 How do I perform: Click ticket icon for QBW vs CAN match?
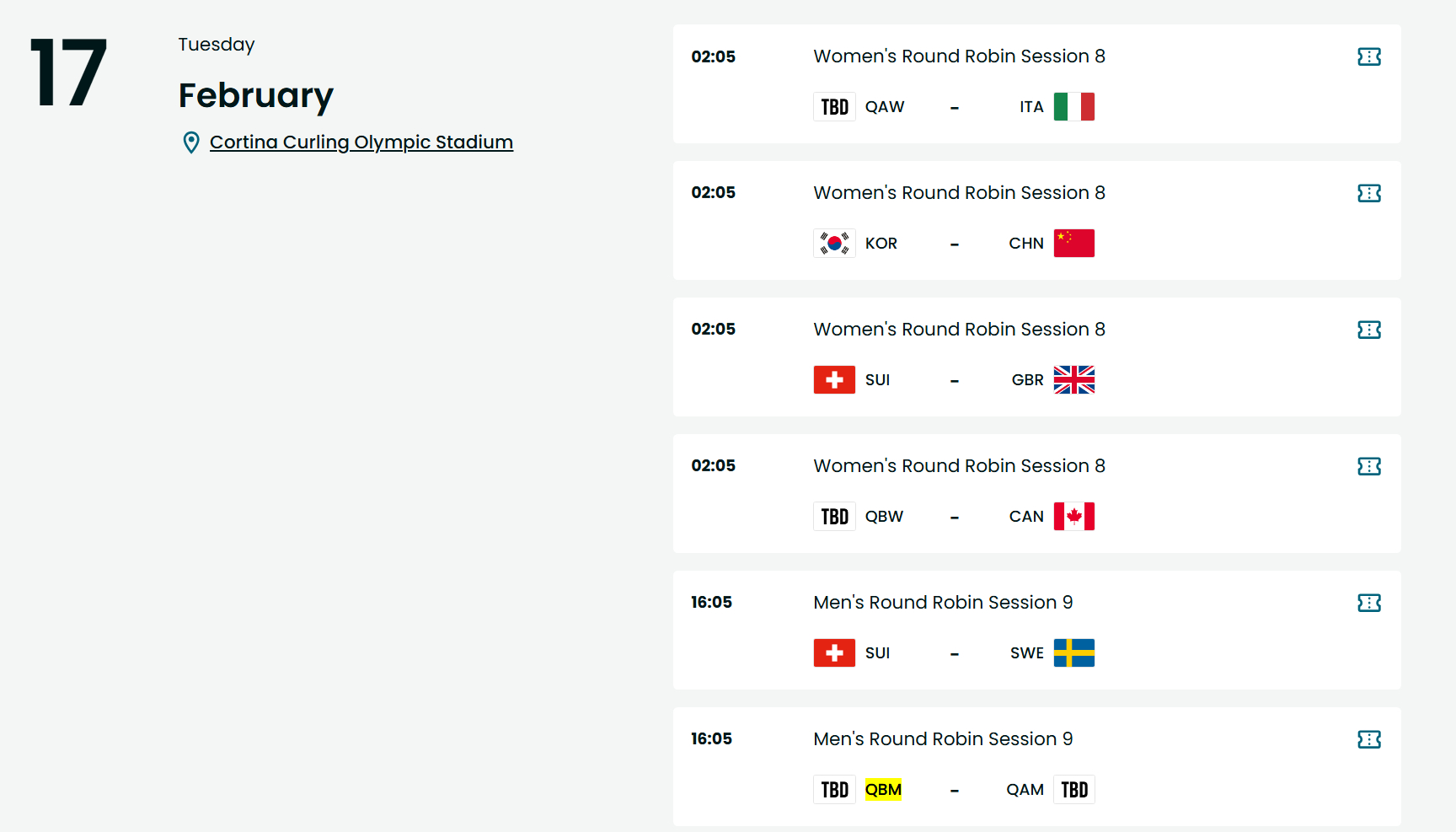(1369, 466)
